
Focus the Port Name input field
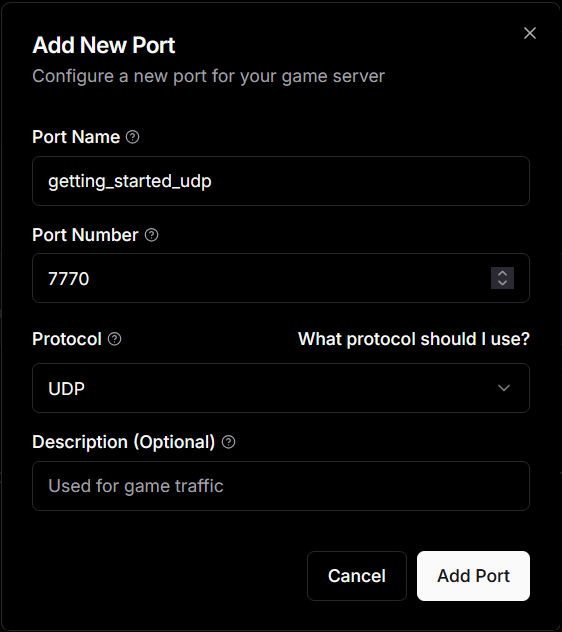click(281, 181)
